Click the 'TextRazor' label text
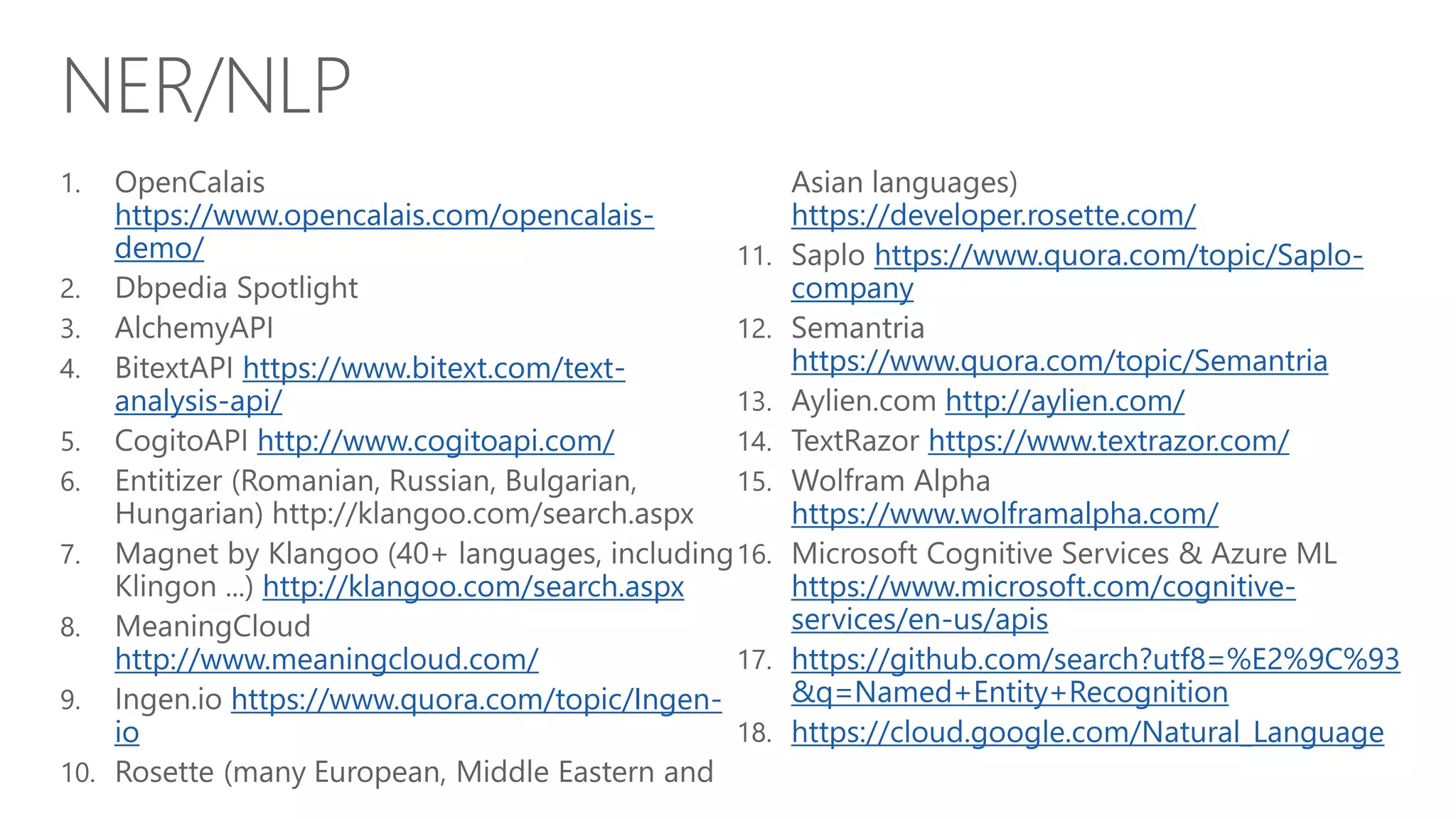The width and height of the screenshot is (1456, 819). (x=855, y=441)
